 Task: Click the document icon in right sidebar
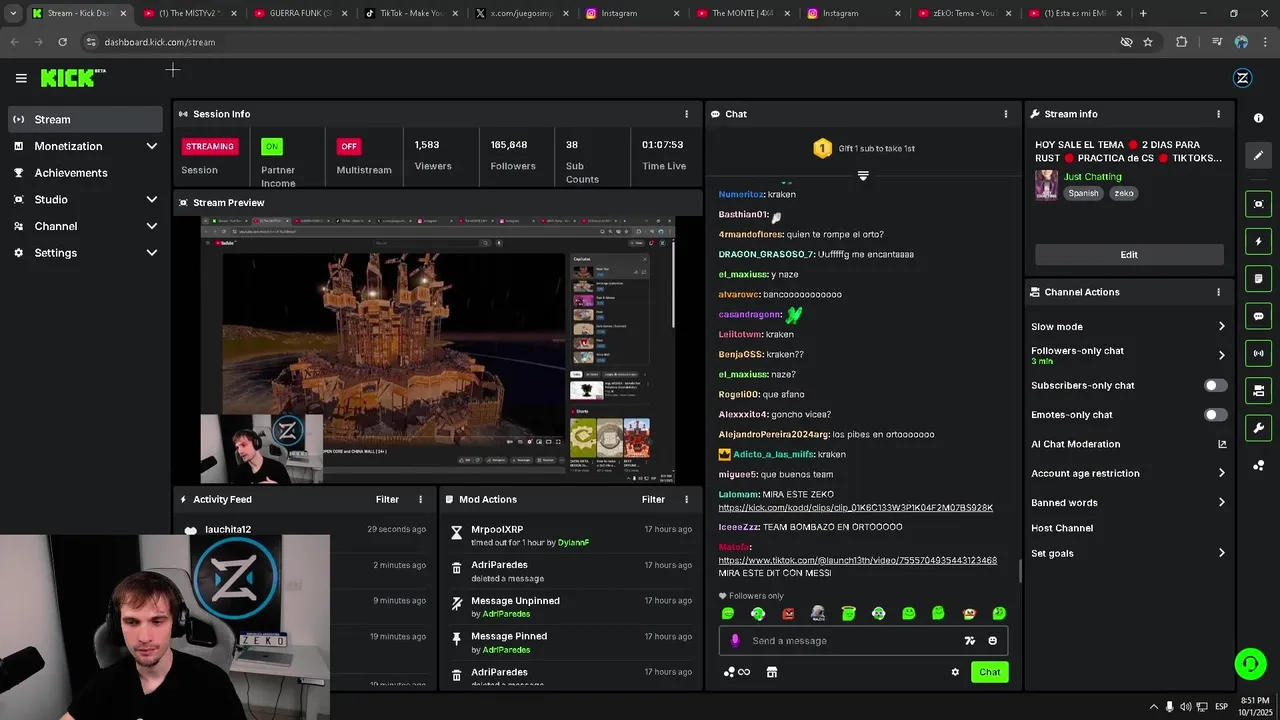1258,278
